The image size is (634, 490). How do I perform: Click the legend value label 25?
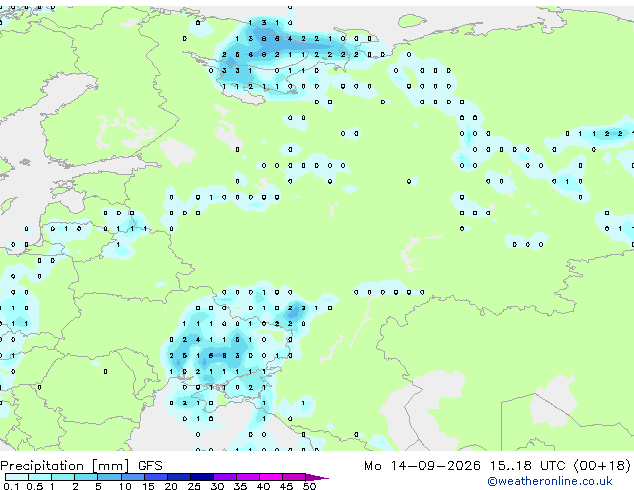pyautogui.click(x=194, y=486)
